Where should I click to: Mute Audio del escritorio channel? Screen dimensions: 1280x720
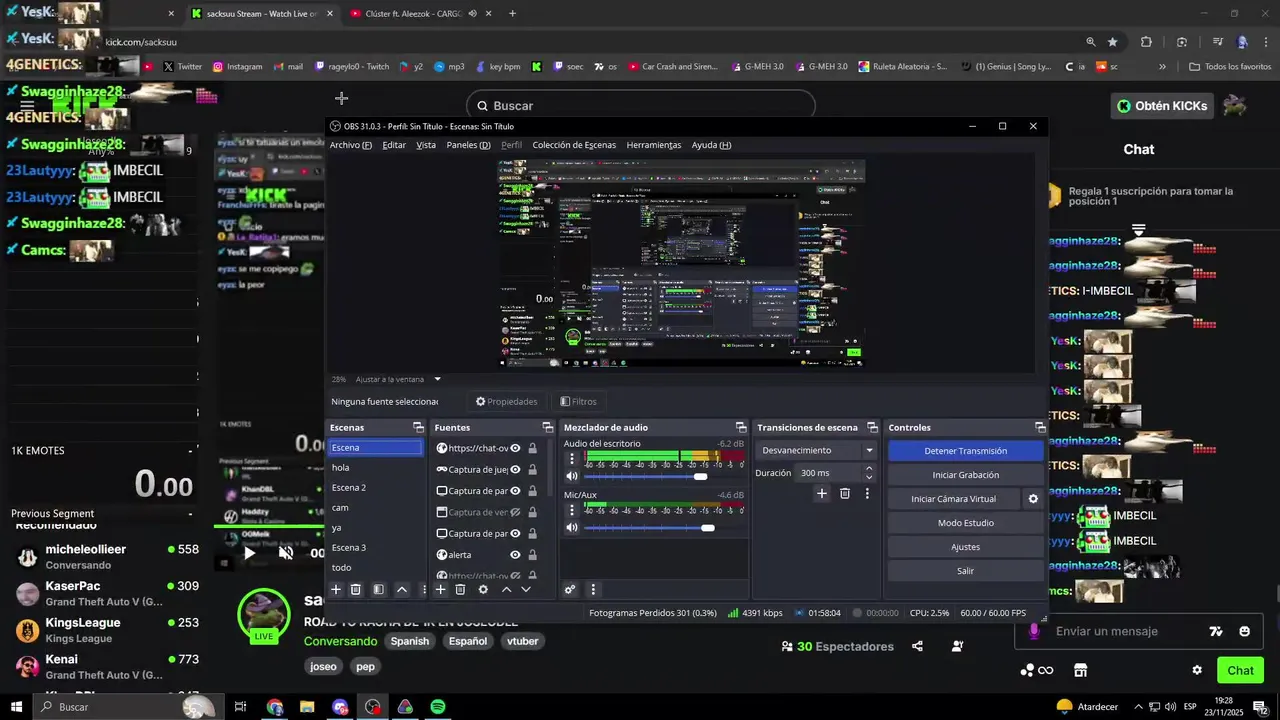click(572, 476)
